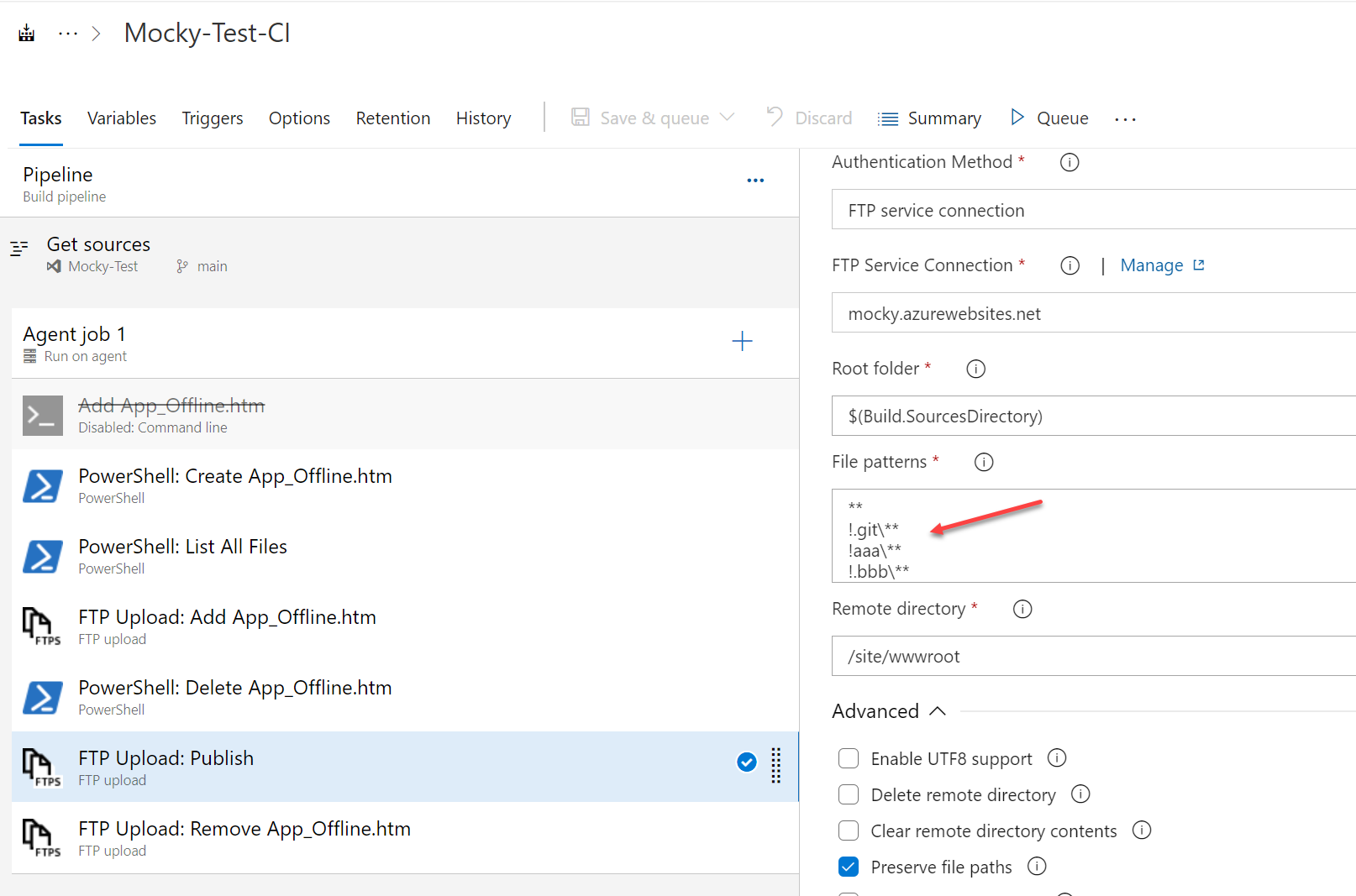Open the Retention tab
1356x896 pixels.
click(x=393, y=118)
